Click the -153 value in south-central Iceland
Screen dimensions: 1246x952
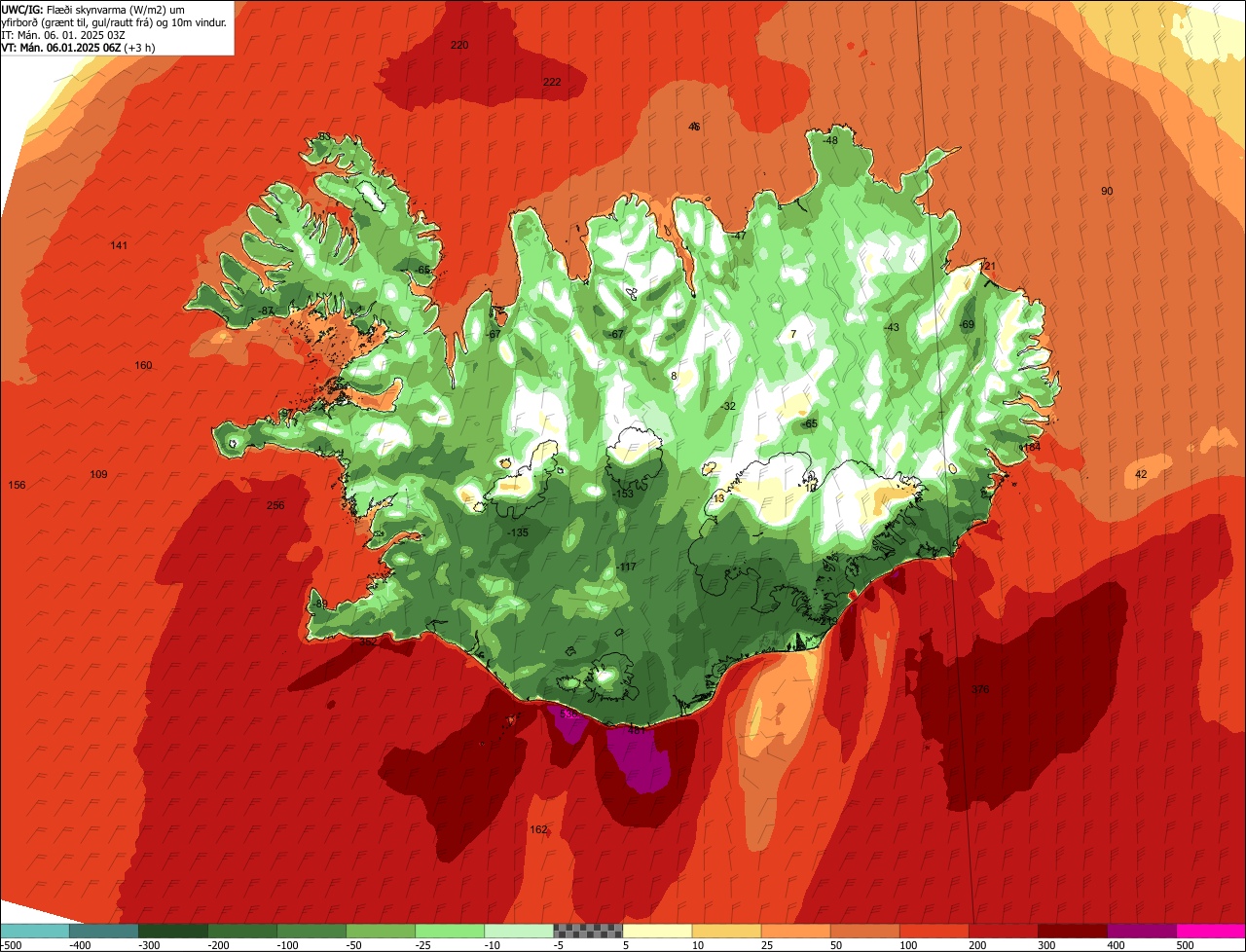point(624,494)
